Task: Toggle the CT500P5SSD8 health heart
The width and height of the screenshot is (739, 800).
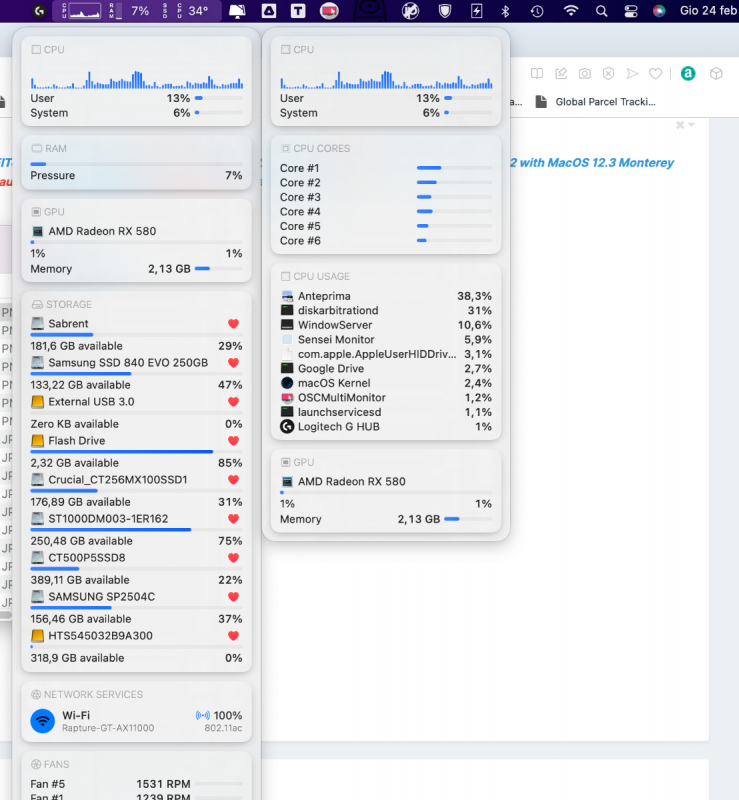Action: coord(233,558)
